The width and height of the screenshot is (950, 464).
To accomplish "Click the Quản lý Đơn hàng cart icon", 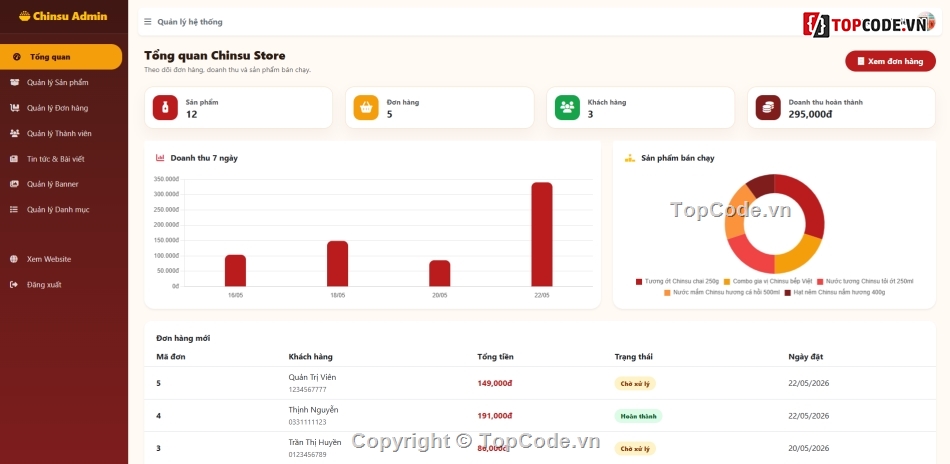I will click(14, 108).
